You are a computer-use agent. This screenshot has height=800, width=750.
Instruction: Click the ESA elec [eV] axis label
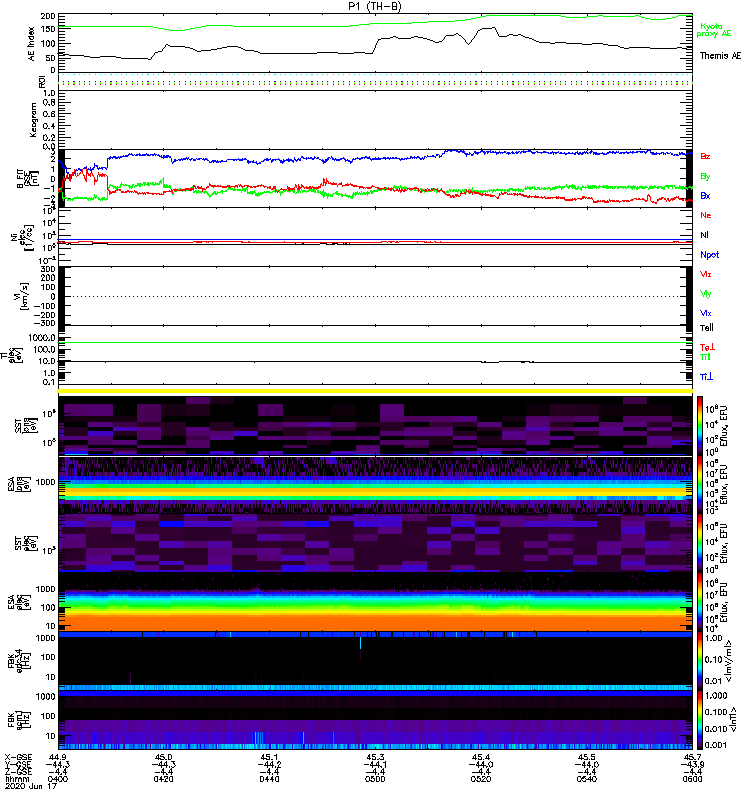pyautogui.click(x=18, y=602)
